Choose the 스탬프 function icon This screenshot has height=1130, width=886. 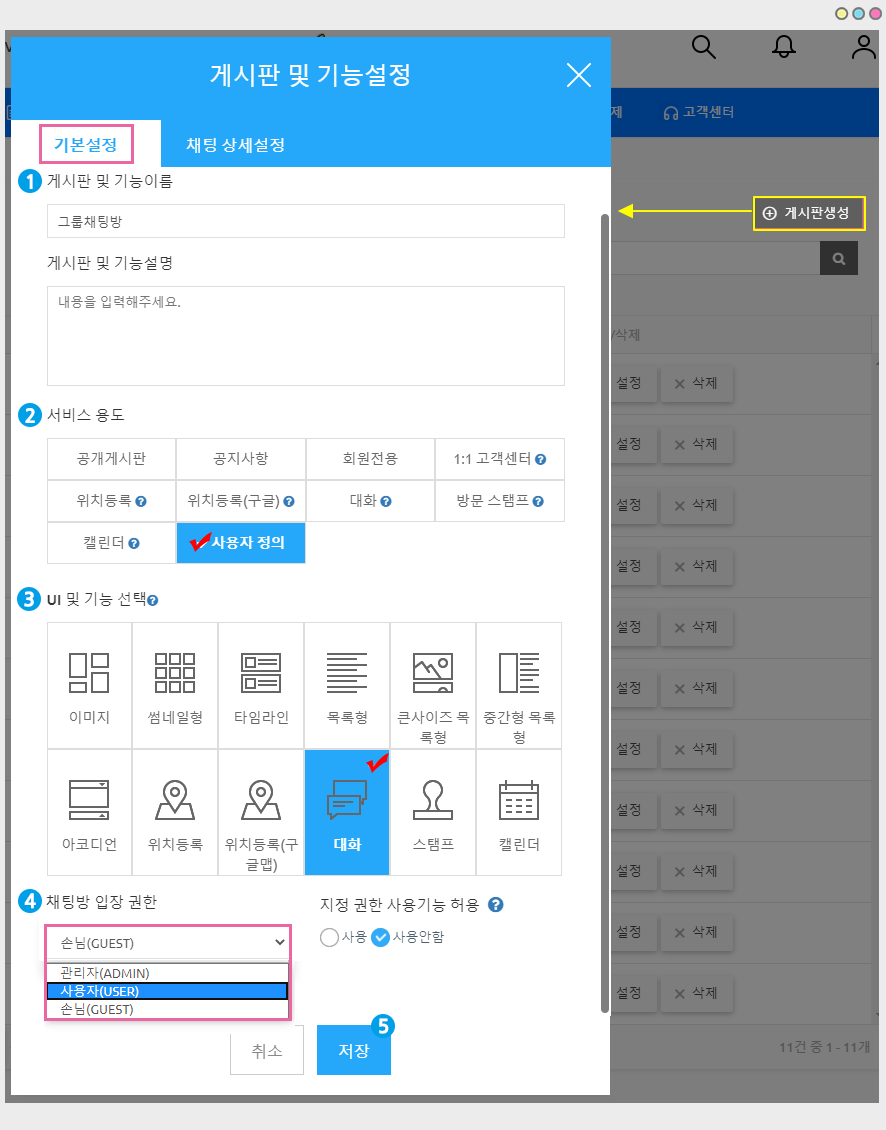pos(433,800)
